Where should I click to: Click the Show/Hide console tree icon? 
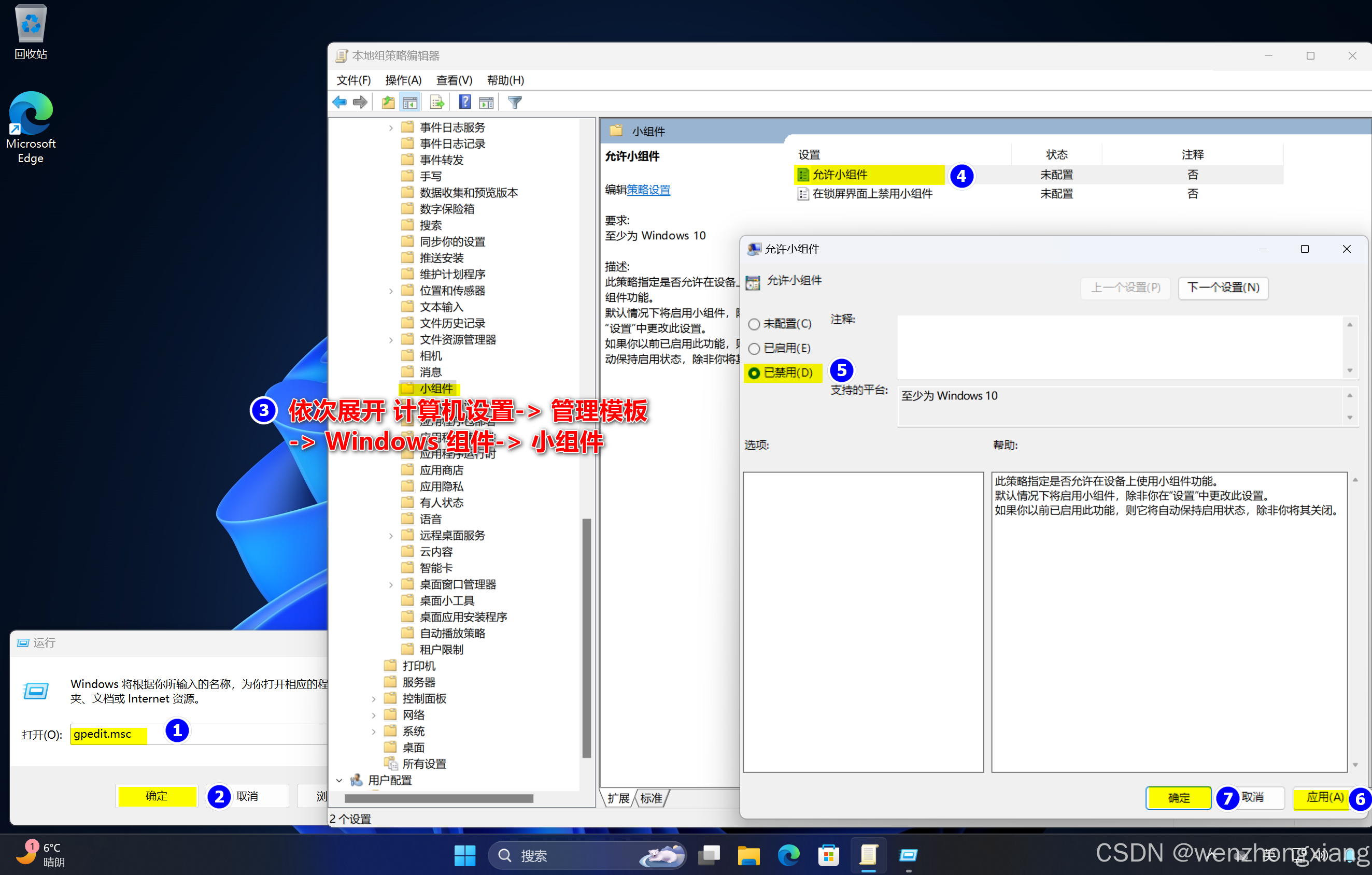click(x=409, y=103)
